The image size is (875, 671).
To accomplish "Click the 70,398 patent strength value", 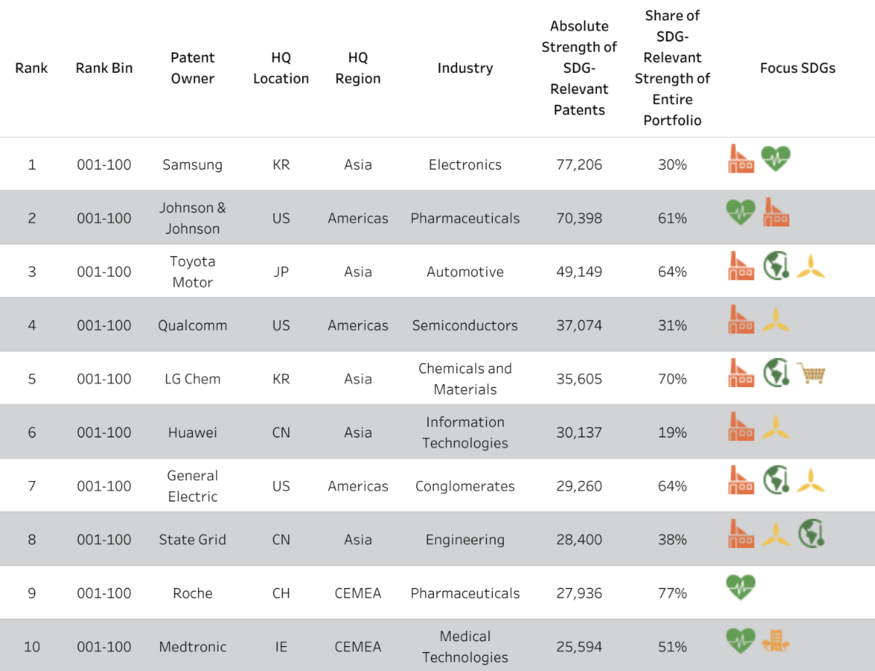I will pyautogui.click(x=579, y=218).
